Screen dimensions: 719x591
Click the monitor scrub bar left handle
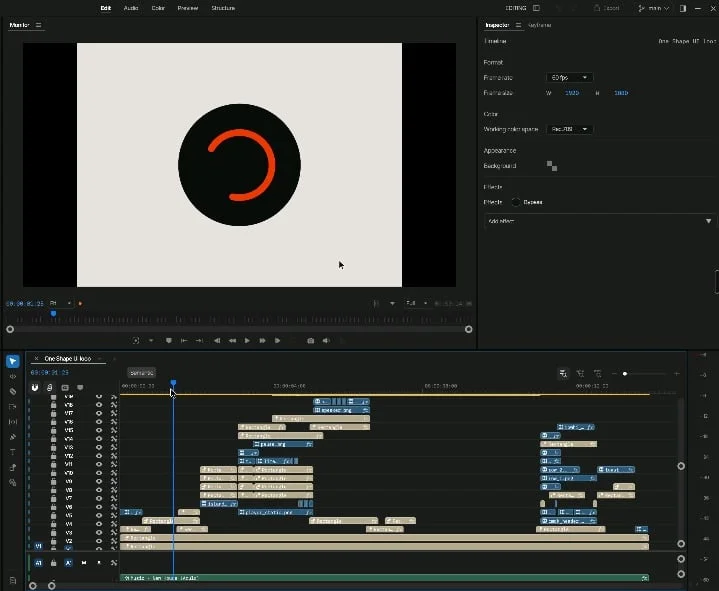point(10,329)
